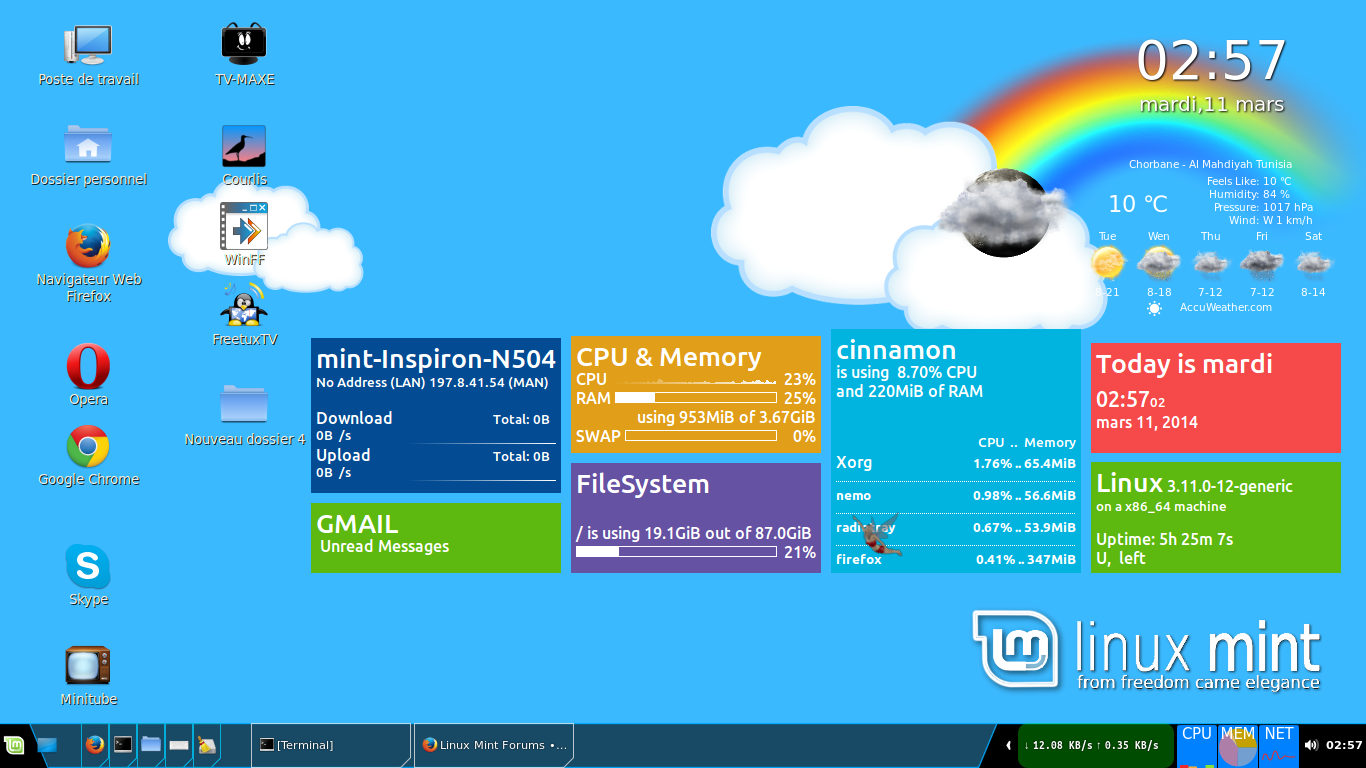Click the cinnamon widget heading
Image resolution: width=1366 pixels, height=768 pixels.
[x=896, y=351]
